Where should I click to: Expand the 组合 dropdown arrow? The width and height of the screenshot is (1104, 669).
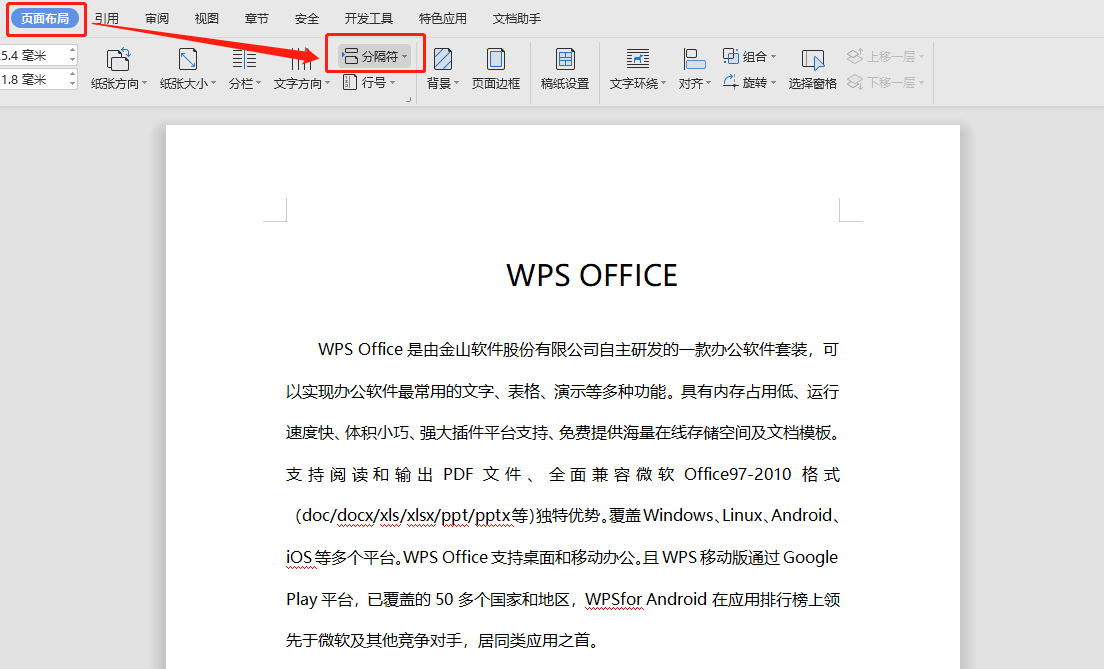[773, 56]
